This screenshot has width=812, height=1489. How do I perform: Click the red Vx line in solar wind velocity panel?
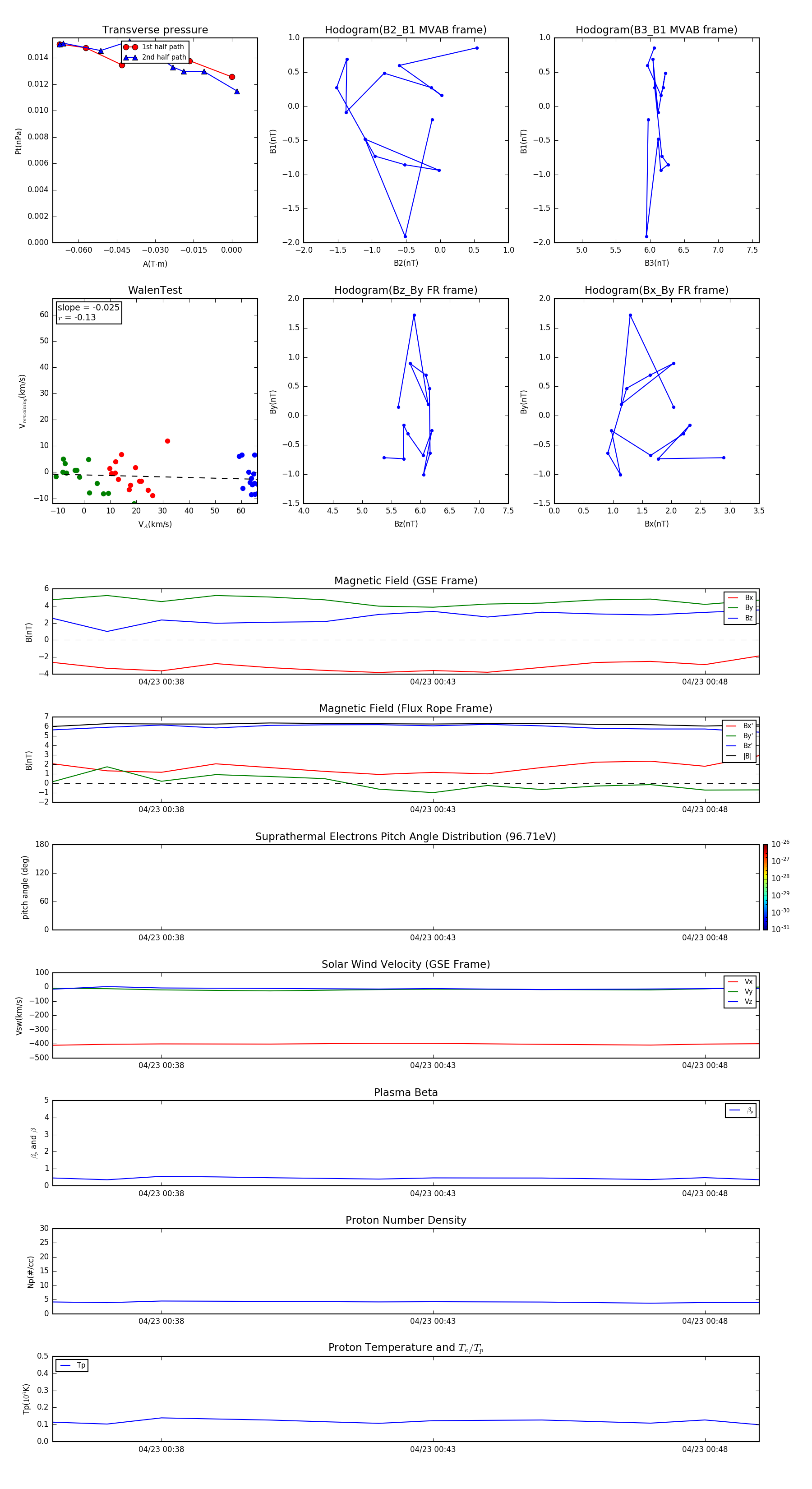pyautogui.click(x=406, y=1043)
